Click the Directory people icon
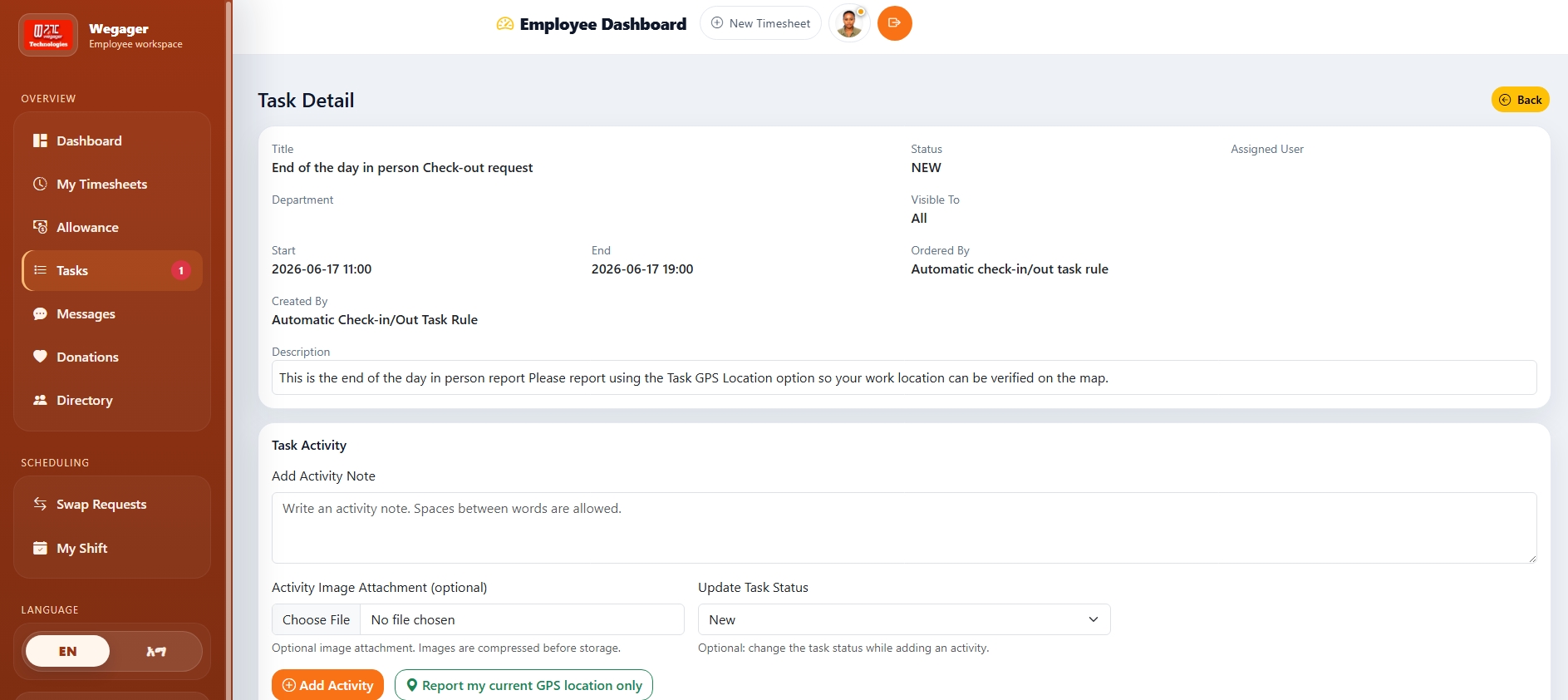 pyautogui.click(x=40, y=400)
